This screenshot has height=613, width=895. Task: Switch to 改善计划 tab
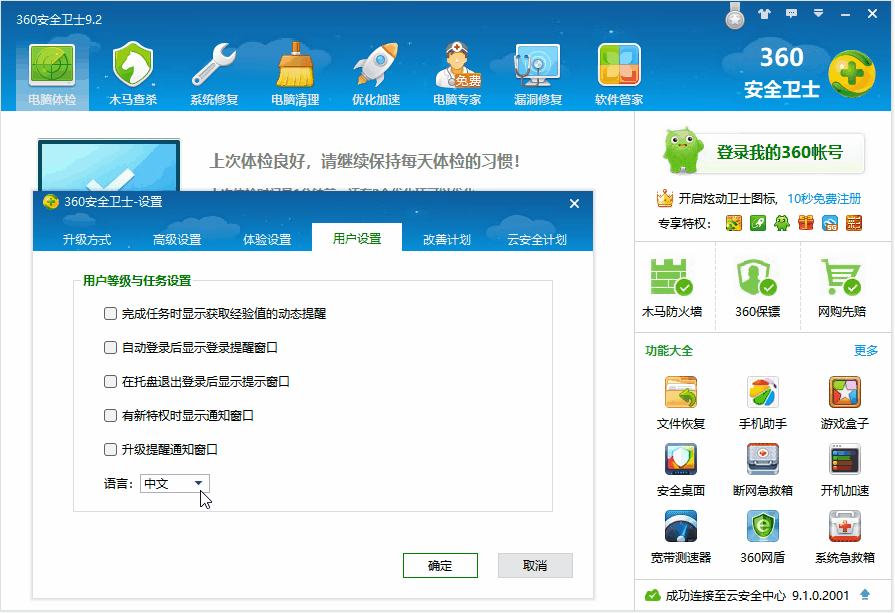(x=447, y=239)
